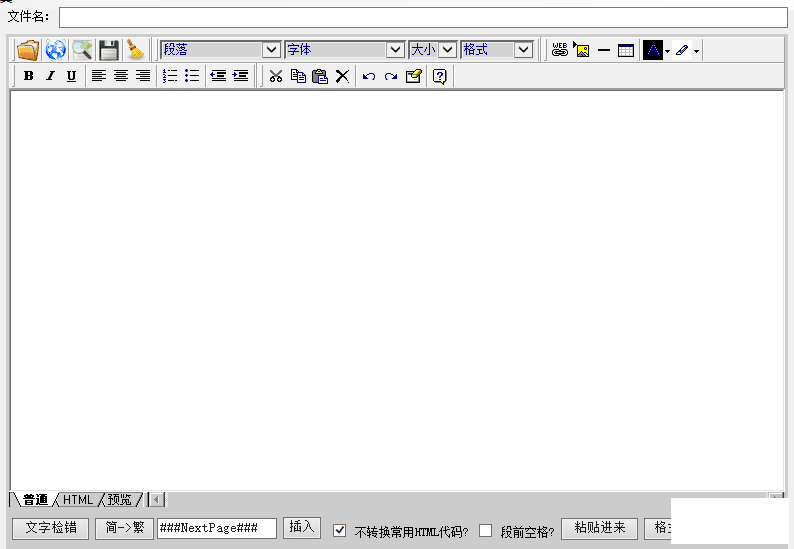Toggle bold formatting
This screenshot has width=794, height=549.
tap(29, 76)
